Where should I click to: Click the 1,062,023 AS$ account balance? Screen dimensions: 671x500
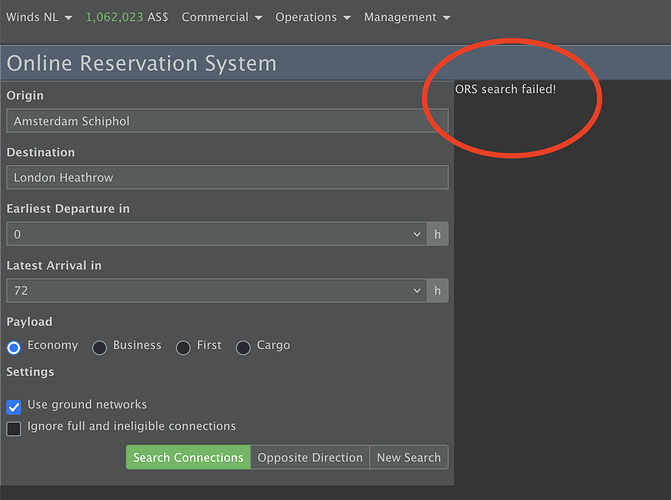pos(126,17)
